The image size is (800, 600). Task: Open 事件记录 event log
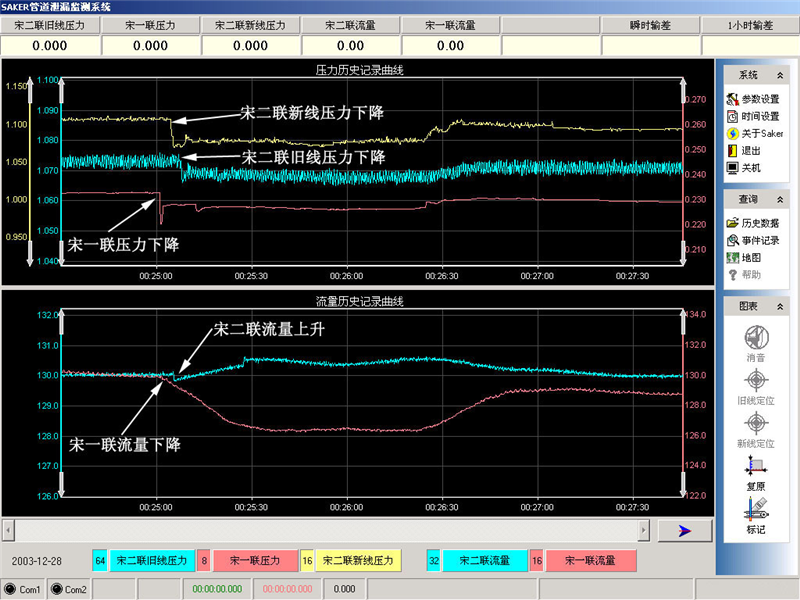(x=759, y=240)
